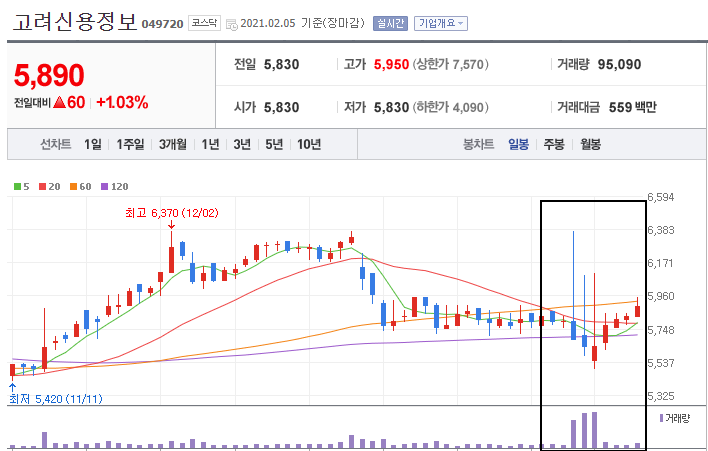Screen dimensions: 708x451
Task: Select the 5년 line chart tab
Action: click(x=274, y=144)
